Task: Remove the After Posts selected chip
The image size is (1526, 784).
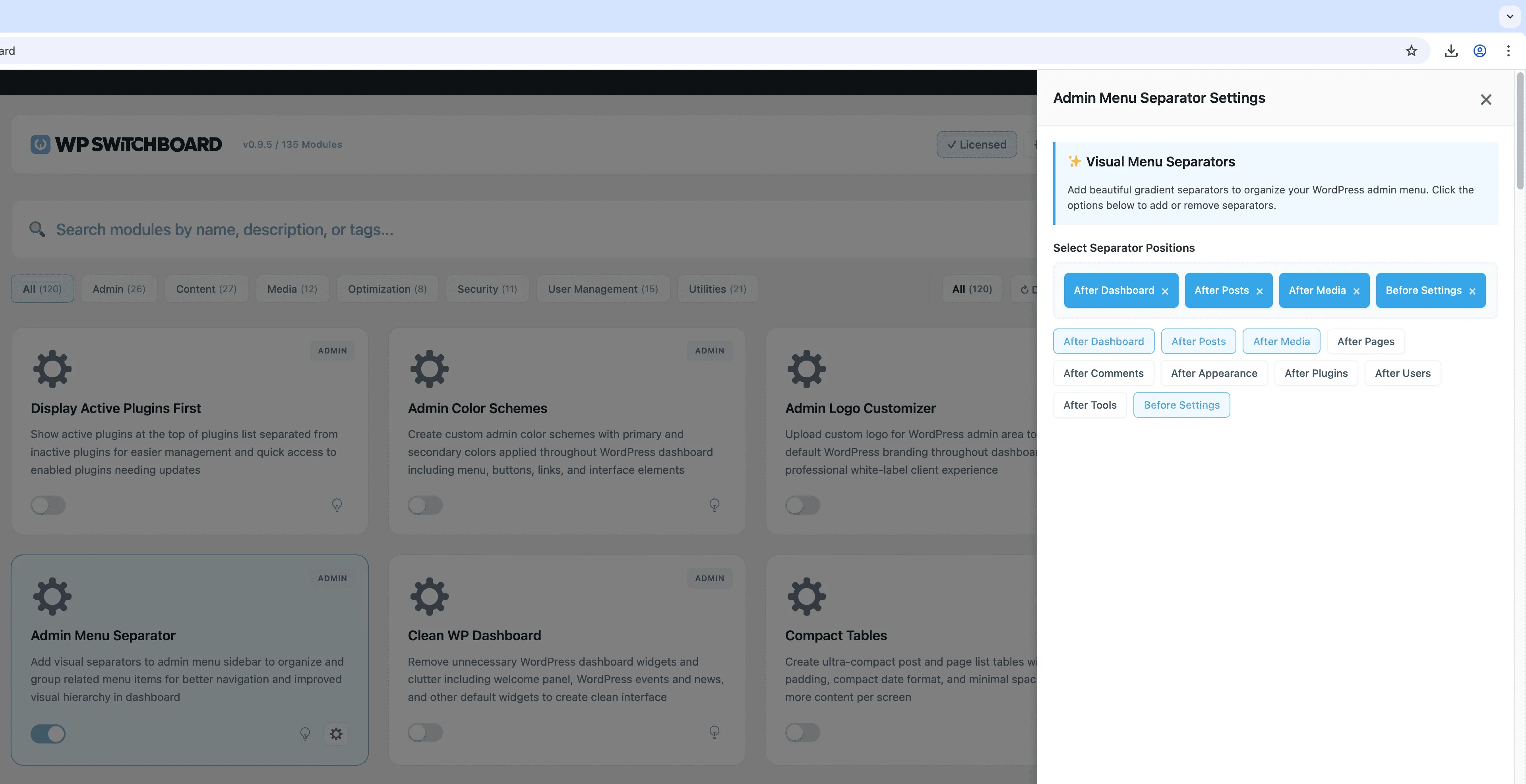Action: [x=1259, y=292]
